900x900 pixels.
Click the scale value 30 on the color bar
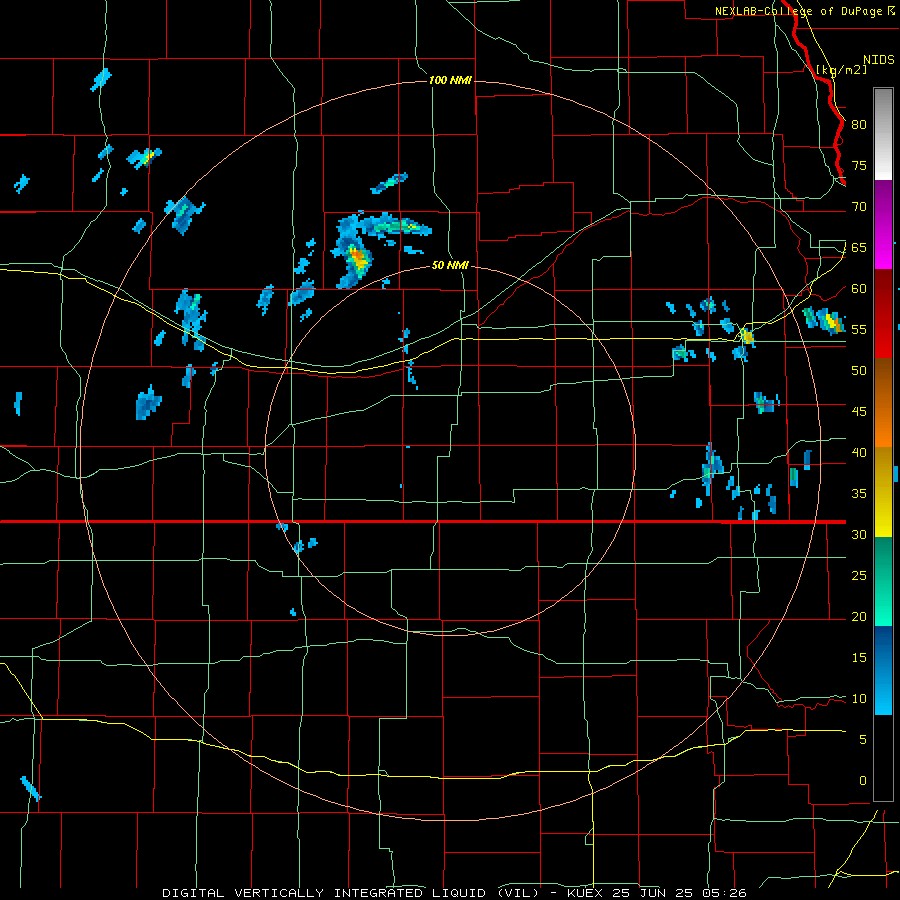859,535
